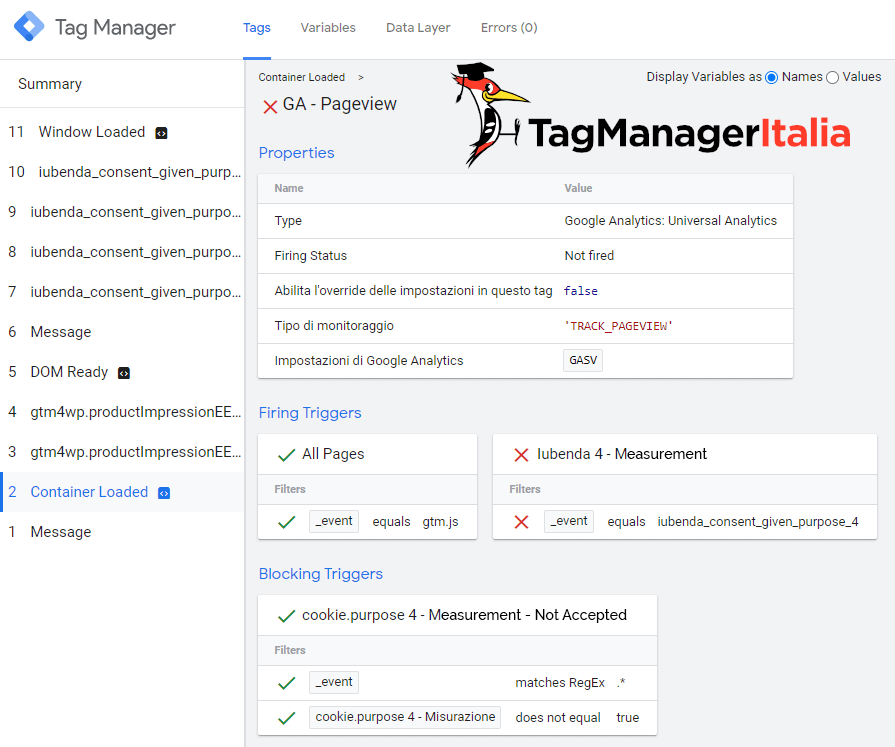Open the GASV variable chip
Image resolution: width=895 pixels, height=747 pixels.
583,361
